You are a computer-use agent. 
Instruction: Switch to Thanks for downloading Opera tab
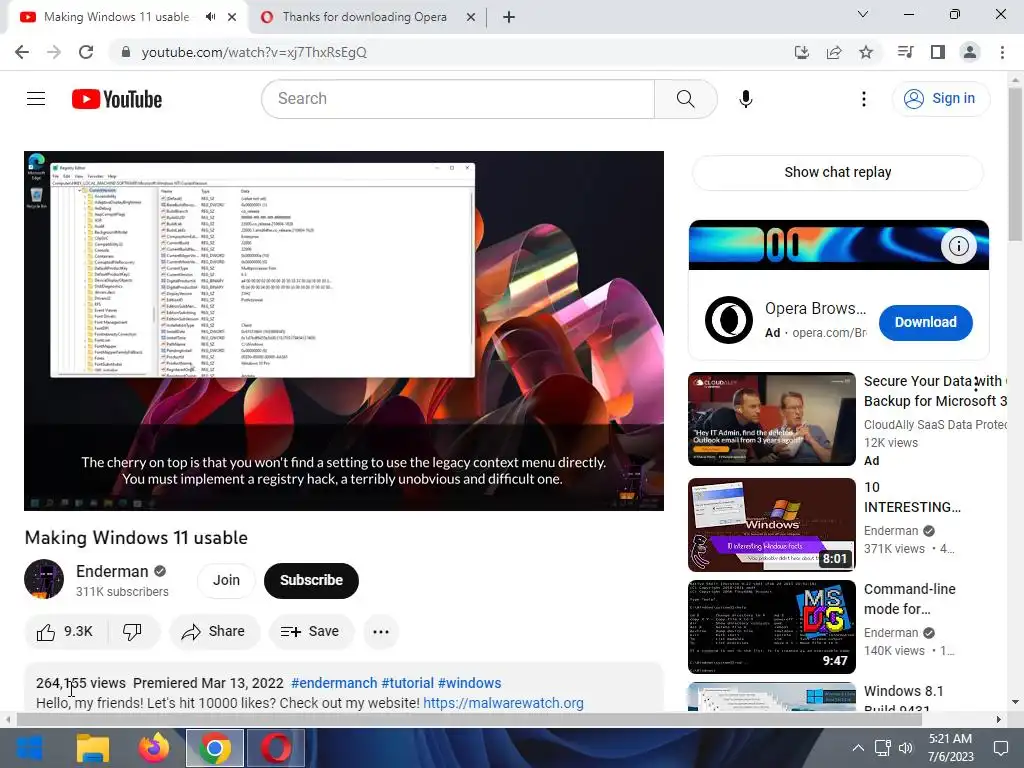pos(365,17)
